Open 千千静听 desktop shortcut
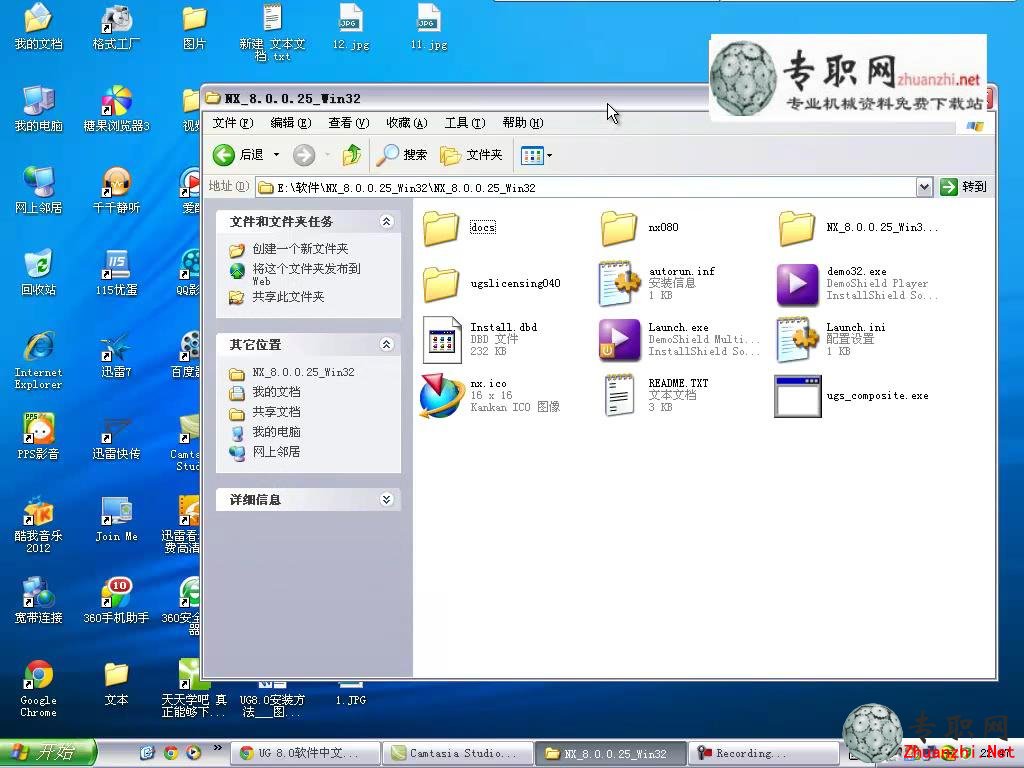1024x768 pixels. [x=116, y=191]
